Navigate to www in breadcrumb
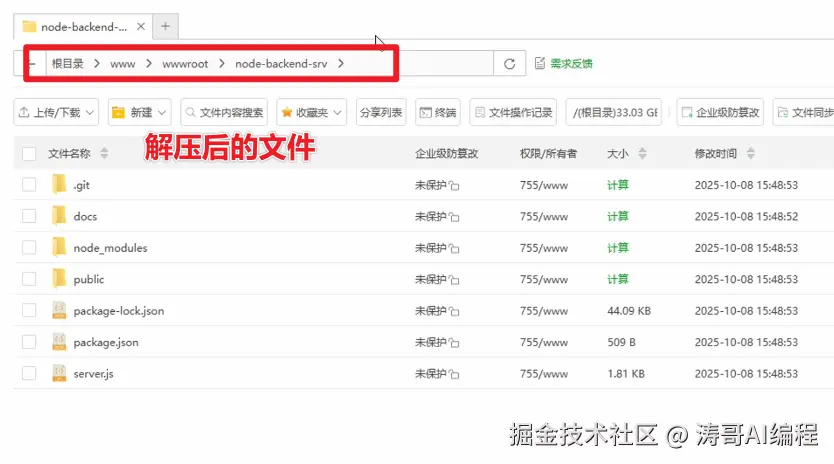834x464 pixels. (122, 64)
